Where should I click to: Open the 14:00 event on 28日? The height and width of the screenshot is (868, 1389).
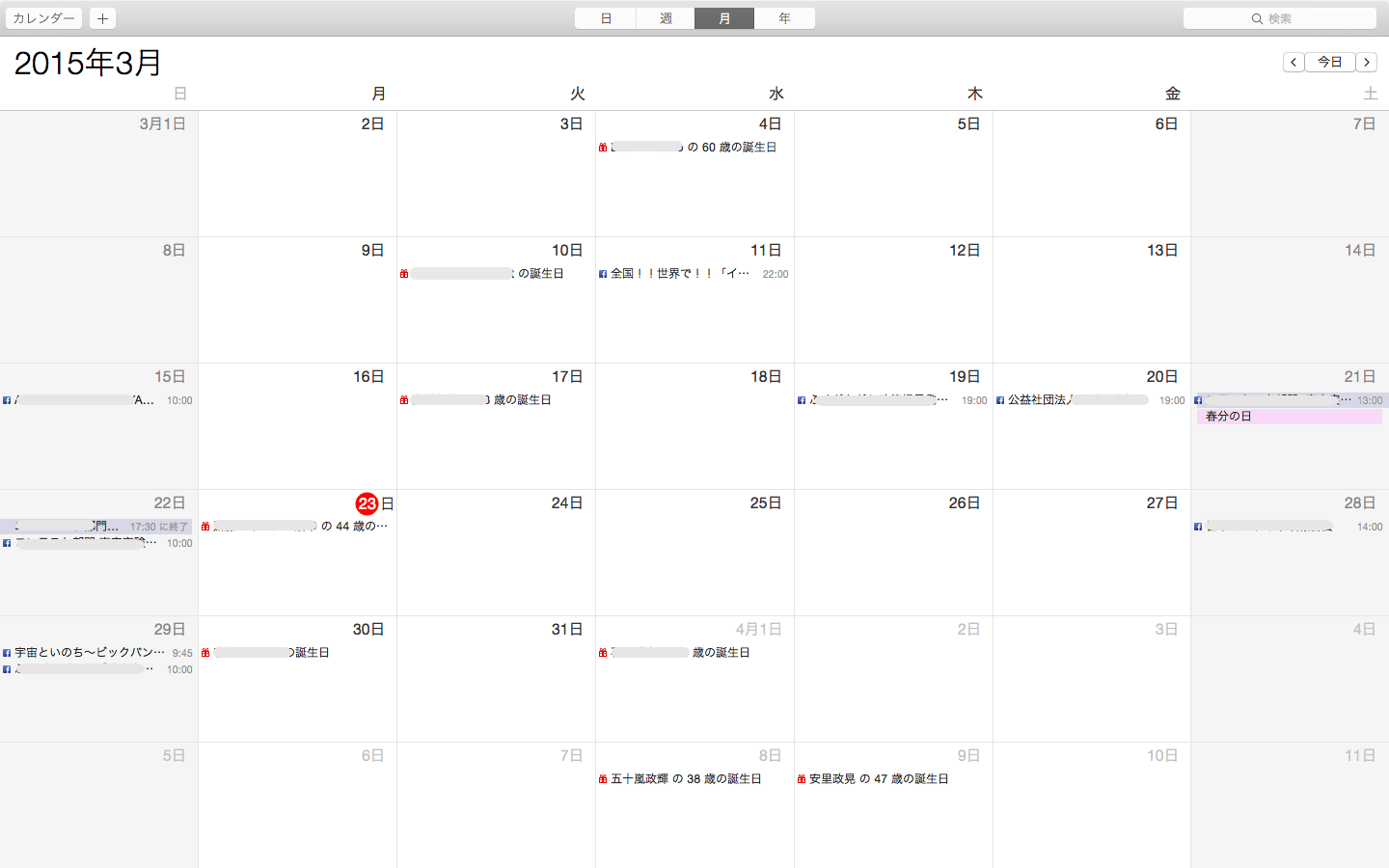1290,527
